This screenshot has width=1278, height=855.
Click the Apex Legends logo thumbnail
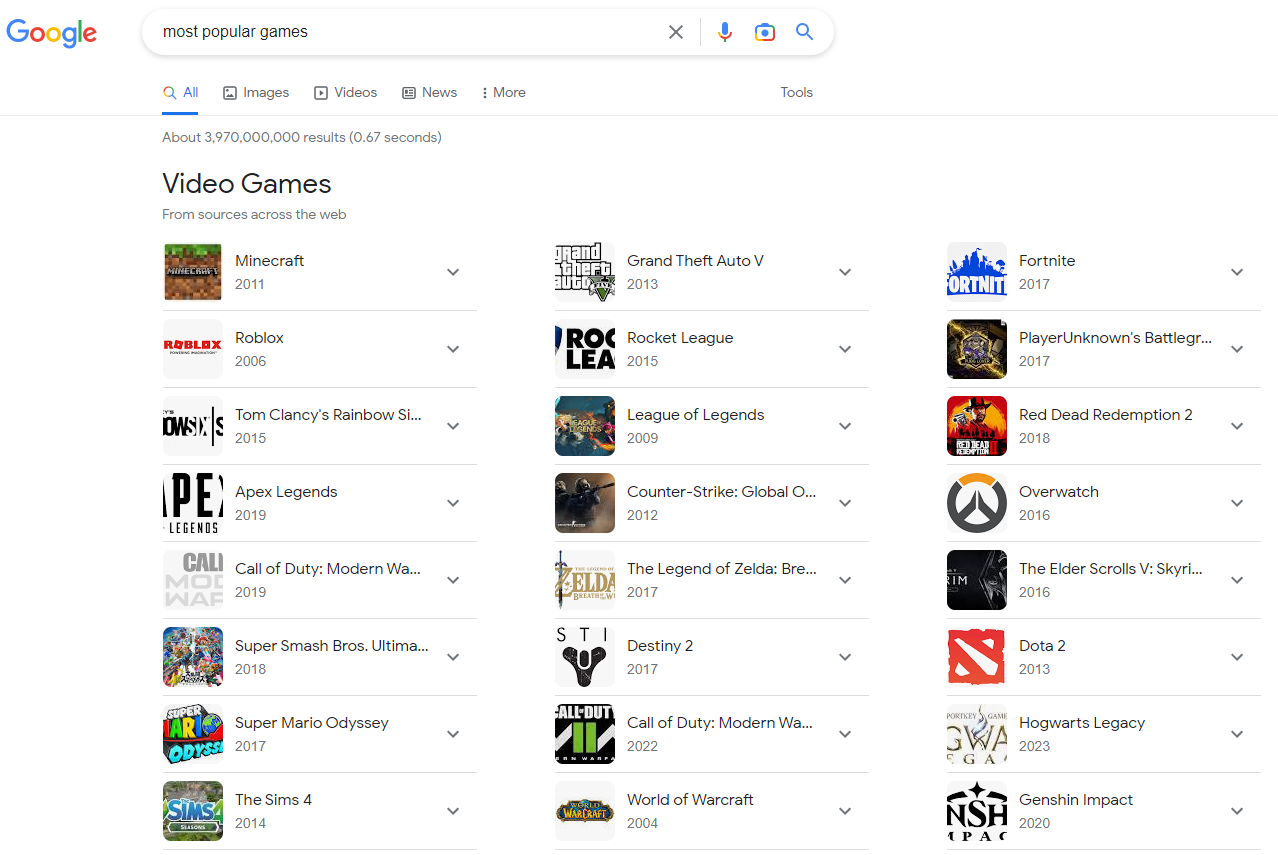(193, 503)
